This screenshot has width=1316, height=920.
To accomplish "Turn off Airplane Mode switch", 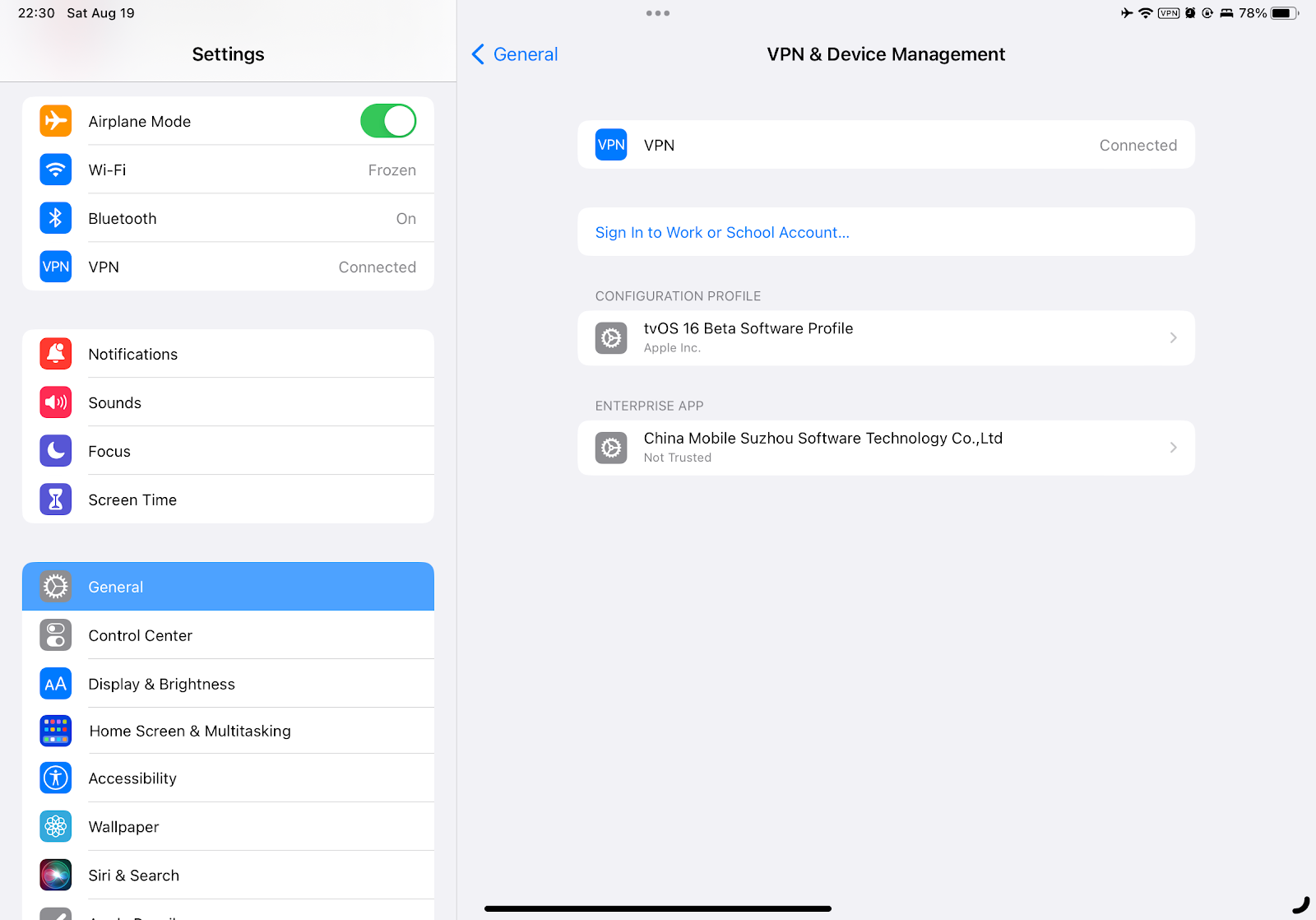I will click(x=388, y=121).
